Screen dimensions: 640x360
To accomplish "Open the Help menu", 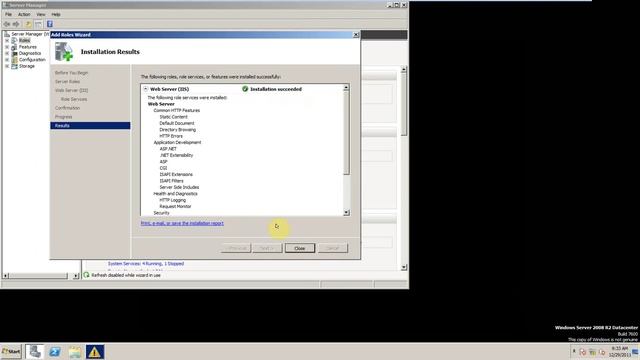I will point(56,14).
